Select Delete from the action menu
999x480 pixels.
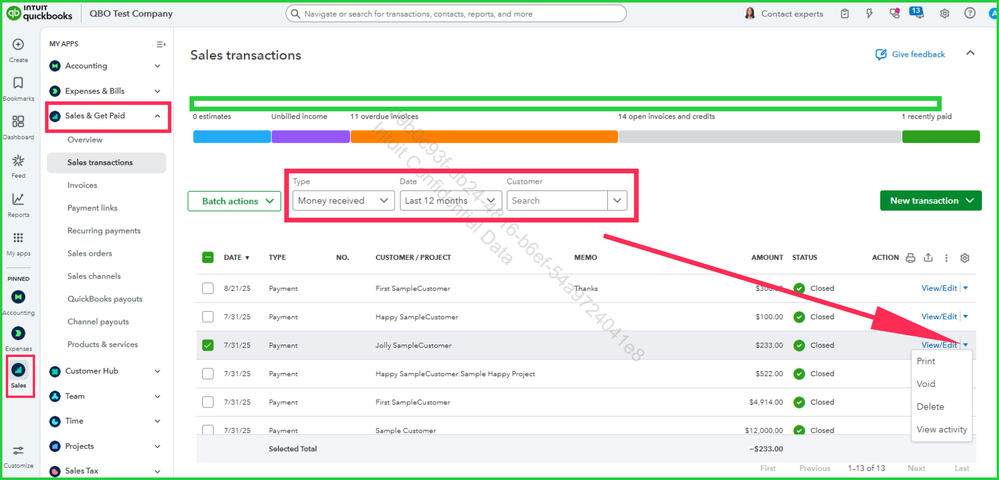(930, 407)
